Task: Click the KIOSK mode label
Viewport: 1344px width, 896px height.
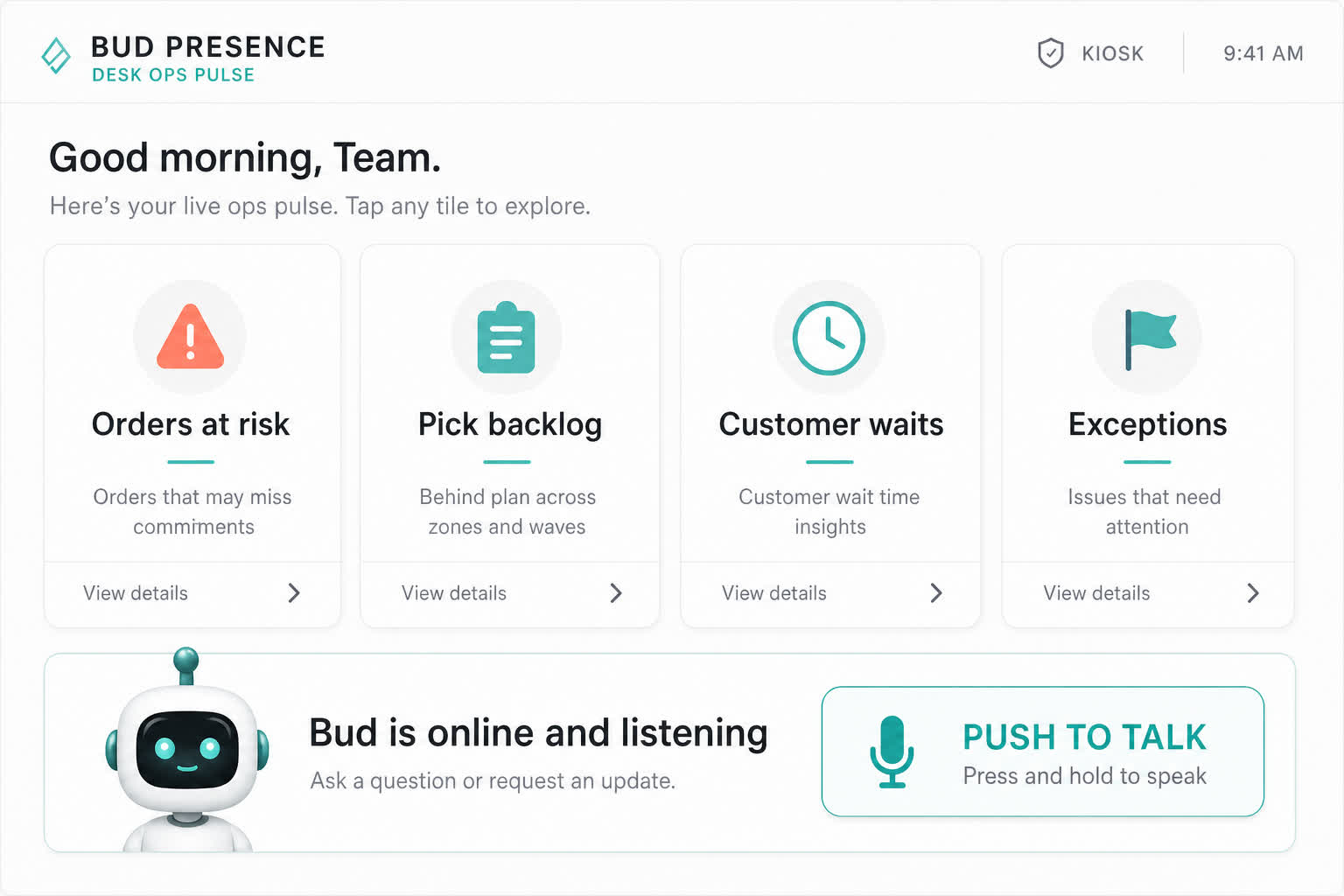Action: click(1113, 53)
